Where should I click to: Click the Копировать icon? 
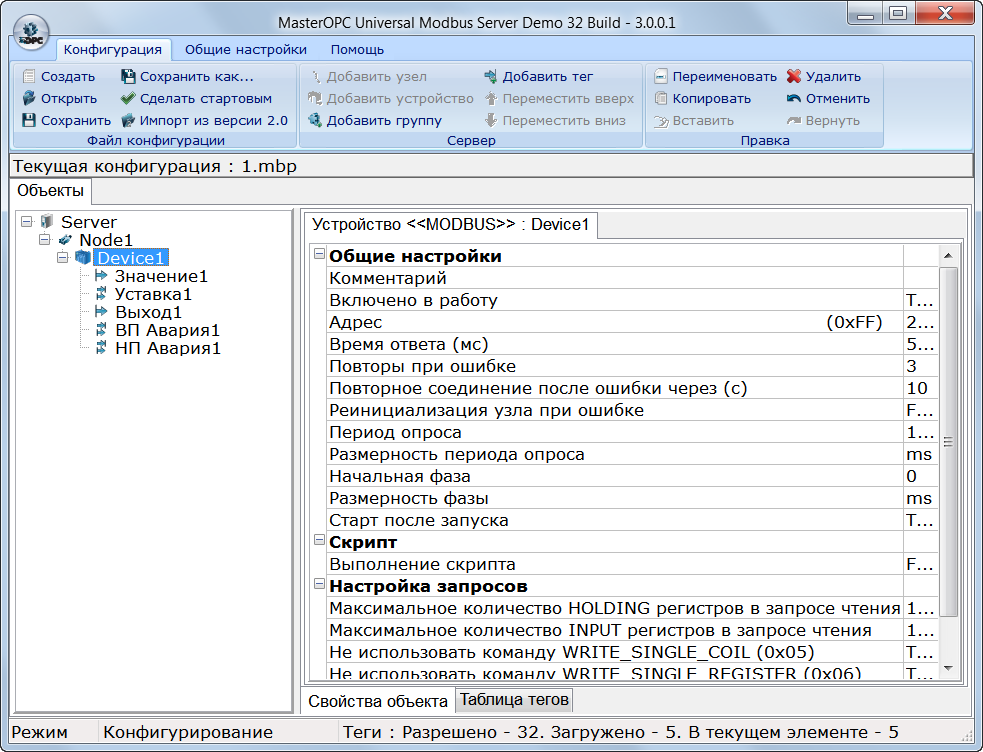tap(661, 98)
